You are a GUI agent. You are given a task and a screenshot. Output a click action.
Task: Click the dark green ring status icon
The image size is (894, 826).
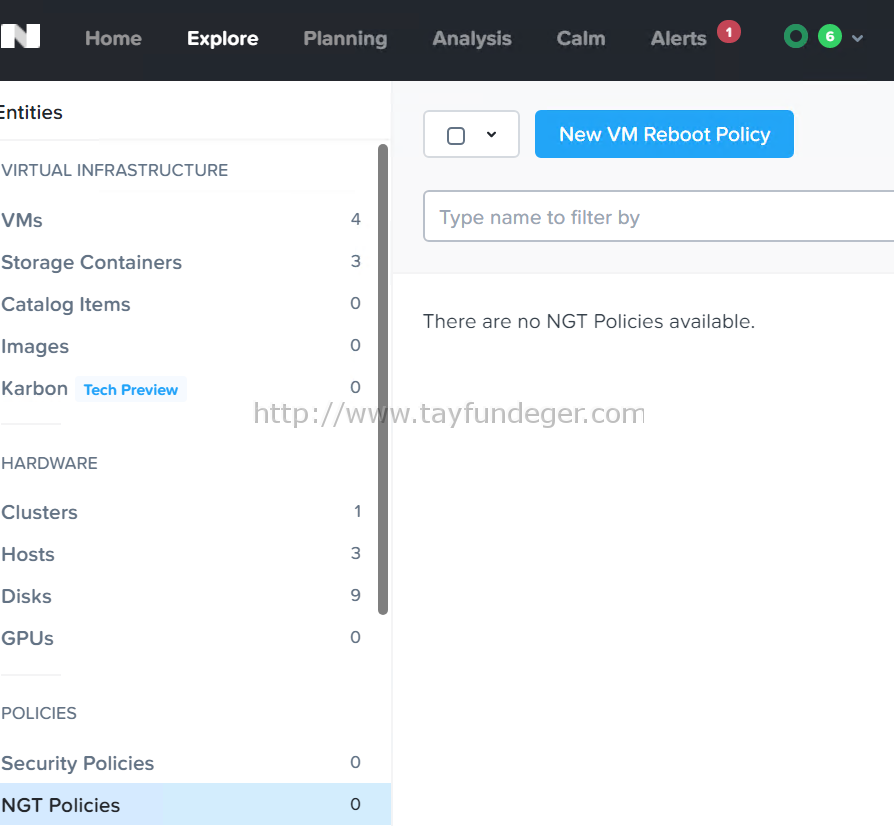tap(796, 36)
